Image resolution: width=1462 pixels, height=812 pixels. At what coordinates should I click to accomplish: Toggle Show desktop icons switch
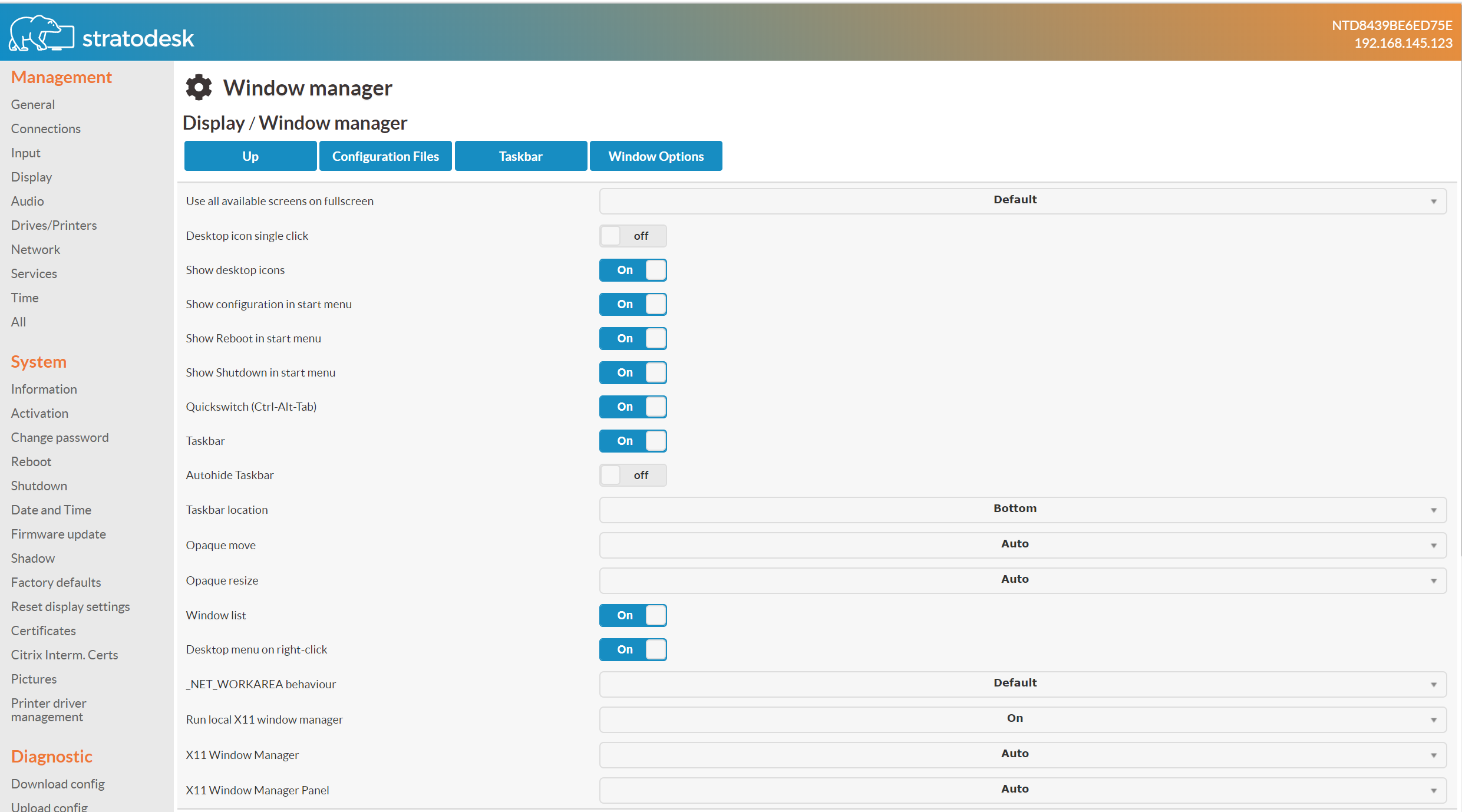pyautogui.click(x=633, y=270)
